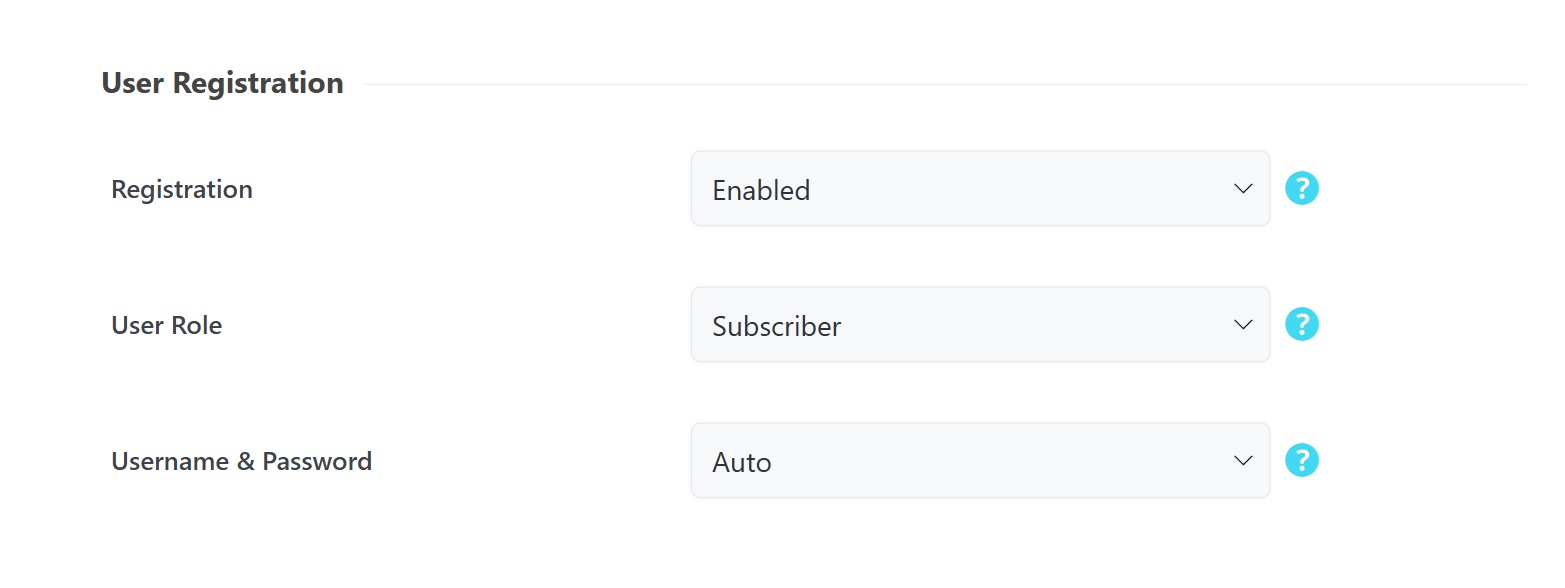Screen dimensions: 1565x588
Task: Click the User Role field label
Action: pos(167,325)
